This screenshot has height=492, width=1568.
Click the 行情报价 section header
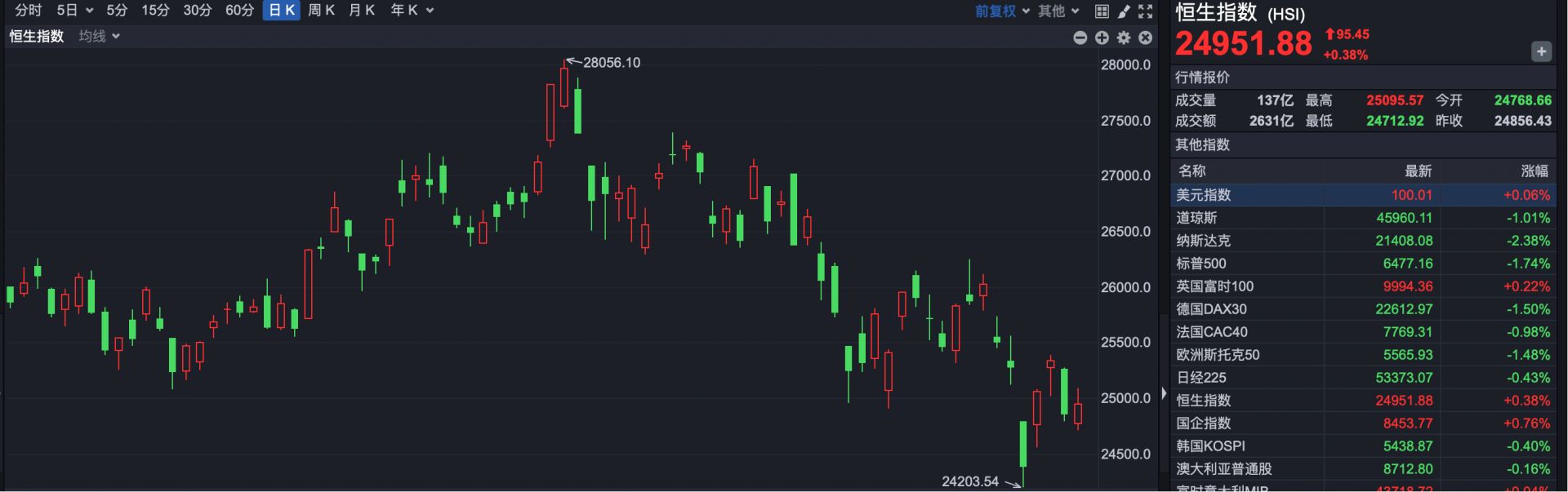pyautogui.click(x=1202, y=78)
